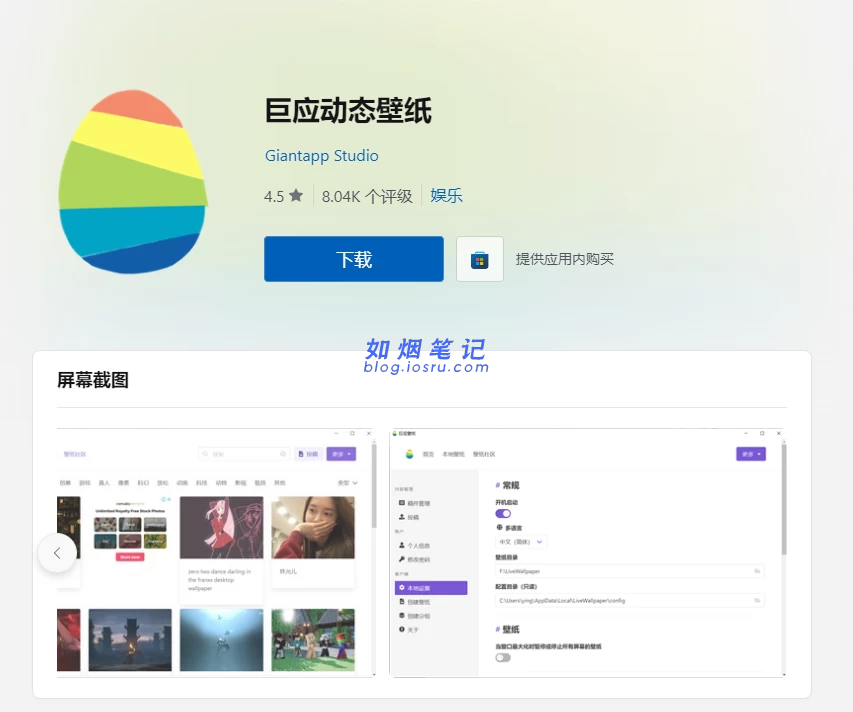Open the 中文 (简体) language dropdown
This screenshot has width=853, height=712.
pos(521,542)
